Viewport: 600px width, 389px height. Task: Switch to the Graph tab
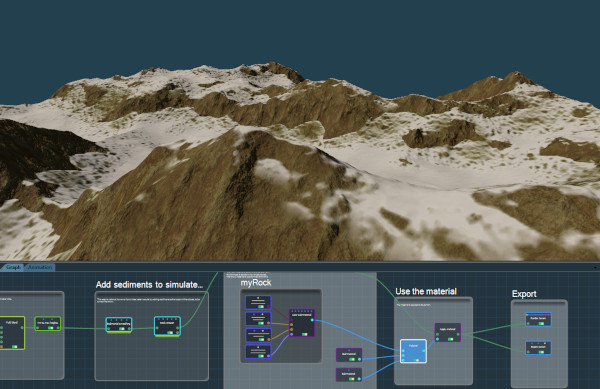click(x=13, y=267)
